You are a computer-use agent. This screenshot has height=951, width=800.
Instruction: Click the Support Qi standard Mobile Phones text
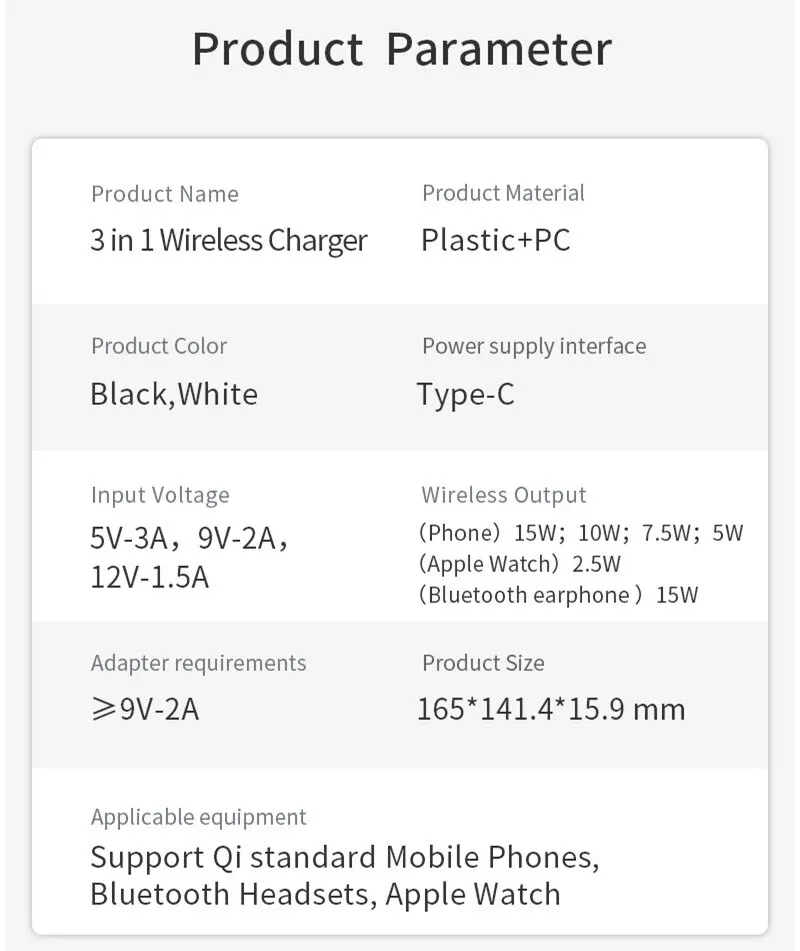pyautogui.click(x=345, y=858)
